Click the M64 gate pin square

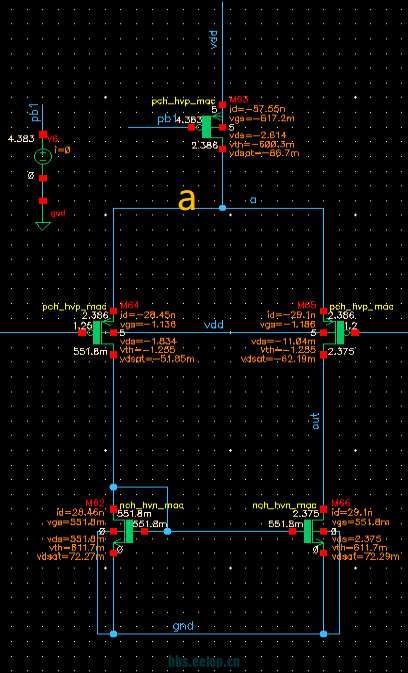82,333
